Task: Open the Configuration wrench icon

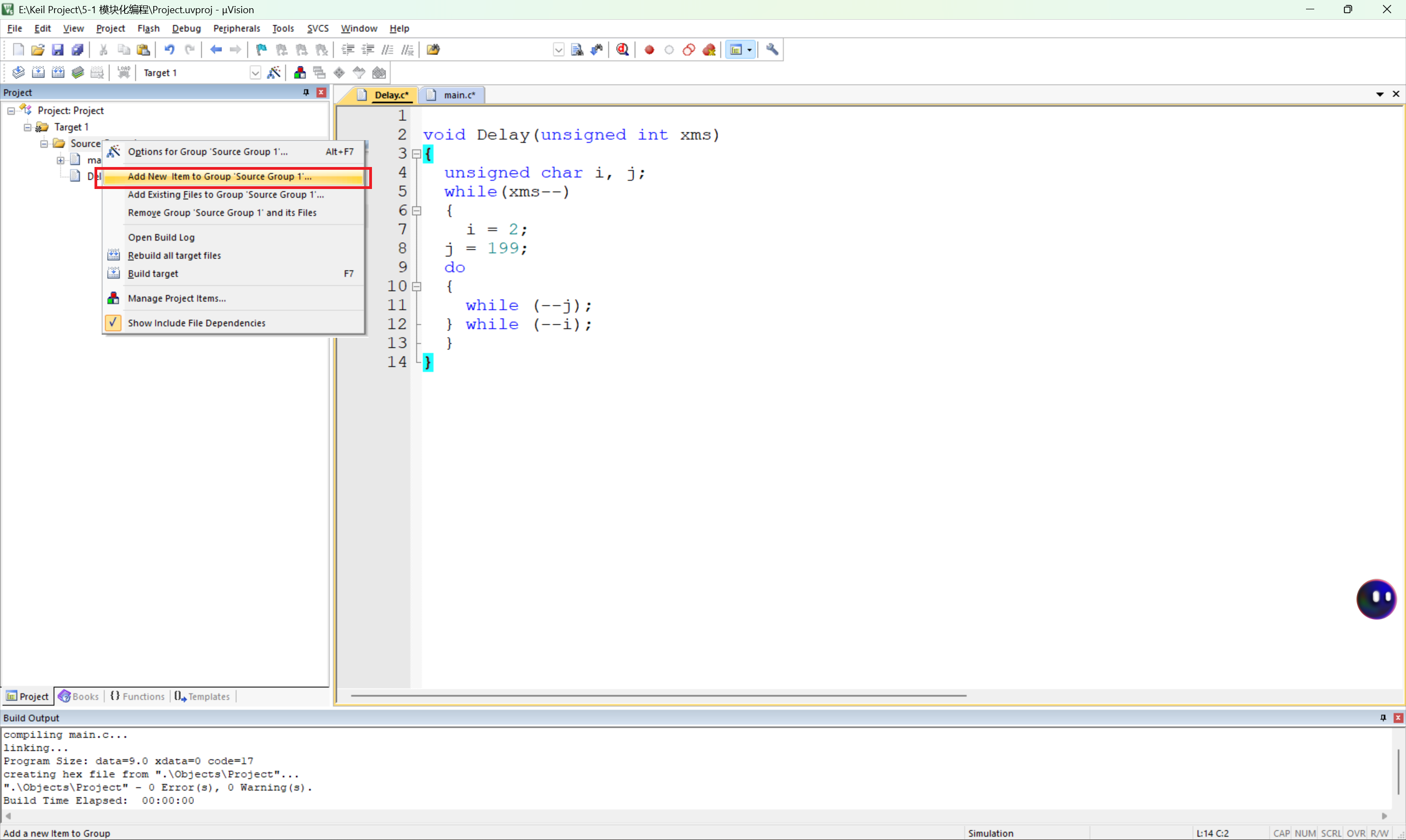Action: pyautogui.click(x=772, y=50)
